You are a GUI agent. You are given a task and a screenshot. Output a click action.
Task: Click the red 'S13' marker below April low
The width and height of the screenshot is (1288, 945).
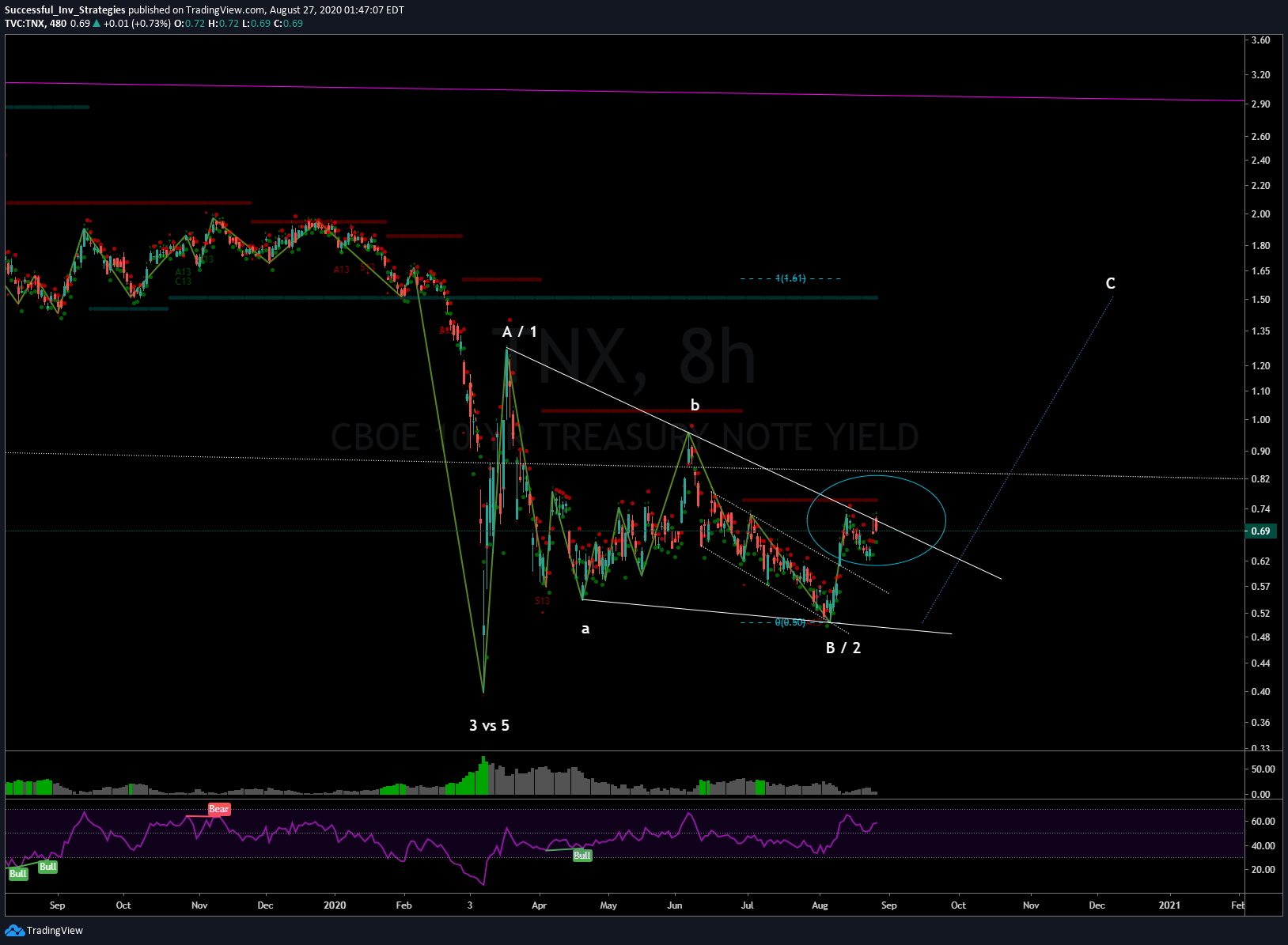542,601
